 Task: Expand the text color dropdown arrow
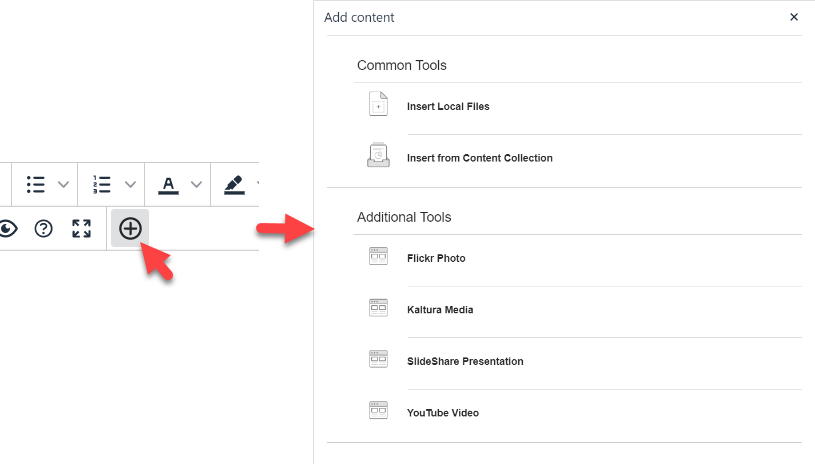(197, 185)
